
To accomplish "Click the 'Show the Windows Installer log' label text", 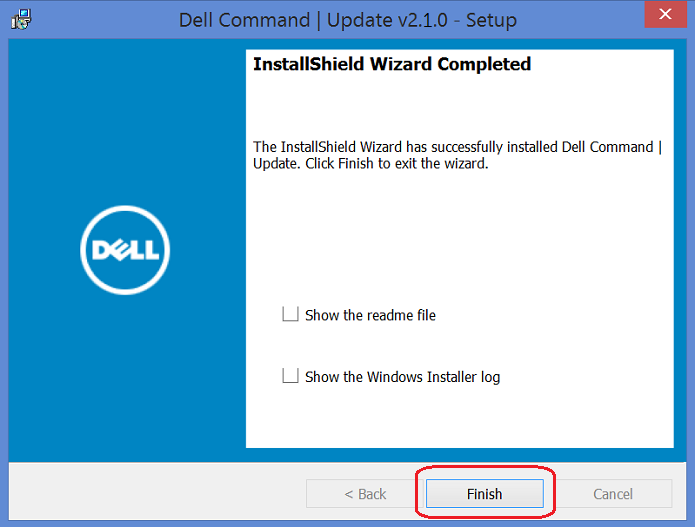I will pos(402,377).
